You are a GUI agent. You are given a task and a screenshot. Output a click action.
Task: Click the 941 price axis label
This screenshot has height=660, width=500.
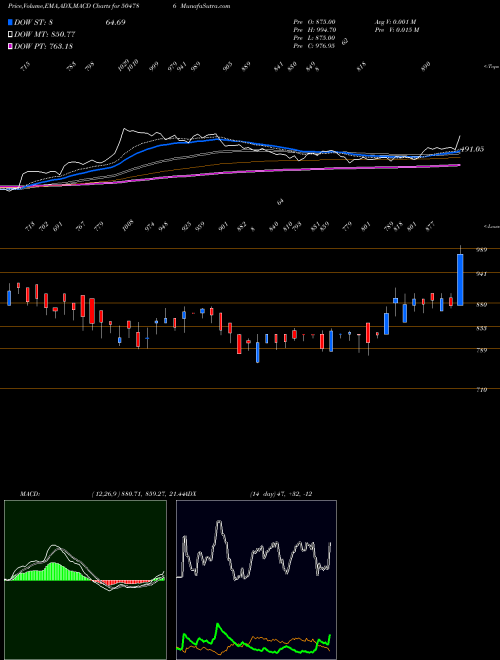pyautogui.click(x=481, y=274)
